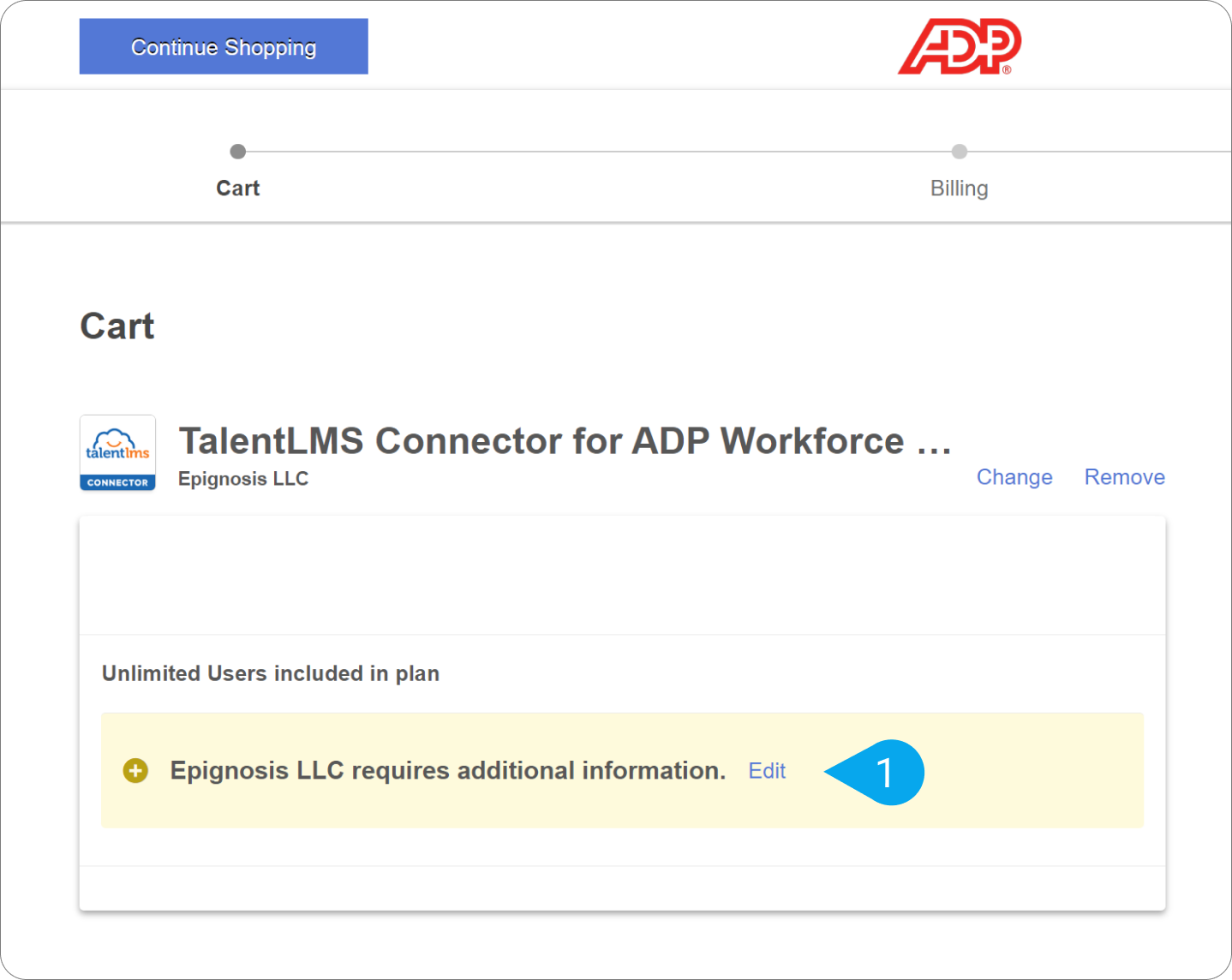Click the Cart step dot marker
1232x980 pixels.
pos(238,152)
